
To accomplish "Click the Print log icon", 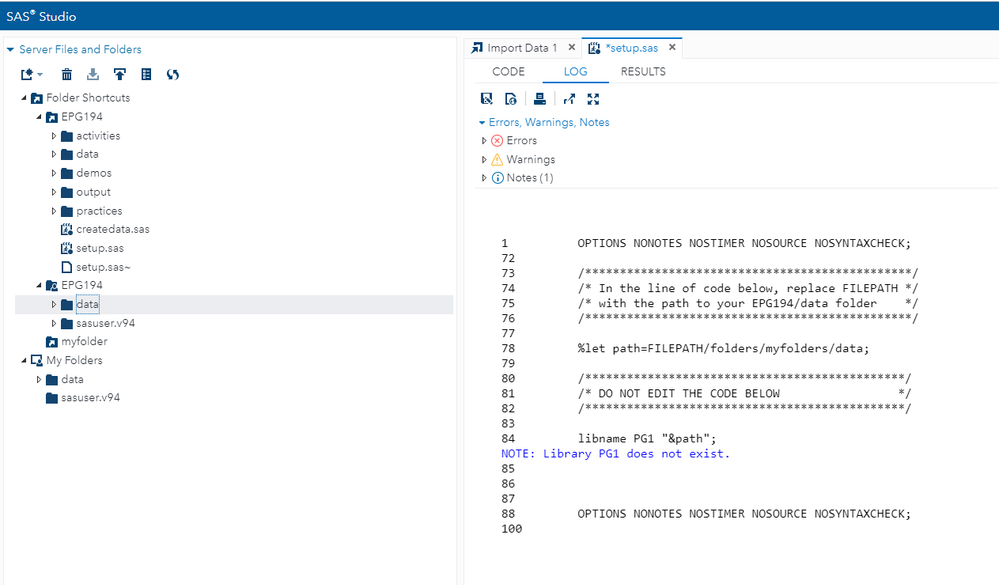I will [x=540, y=99].
